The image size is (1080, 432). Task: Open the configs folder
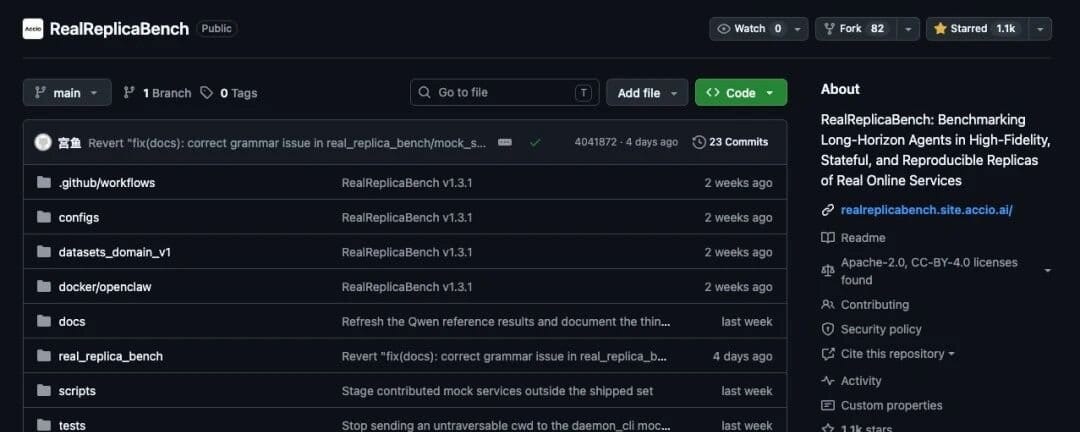point(79,217)
